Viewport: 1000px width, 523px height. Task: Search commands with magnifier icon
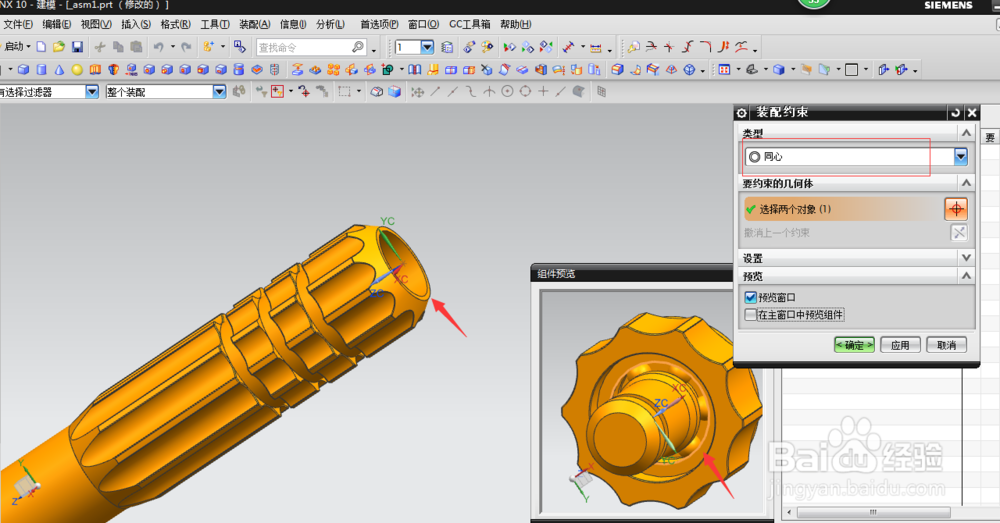click(x=358, y=47)
